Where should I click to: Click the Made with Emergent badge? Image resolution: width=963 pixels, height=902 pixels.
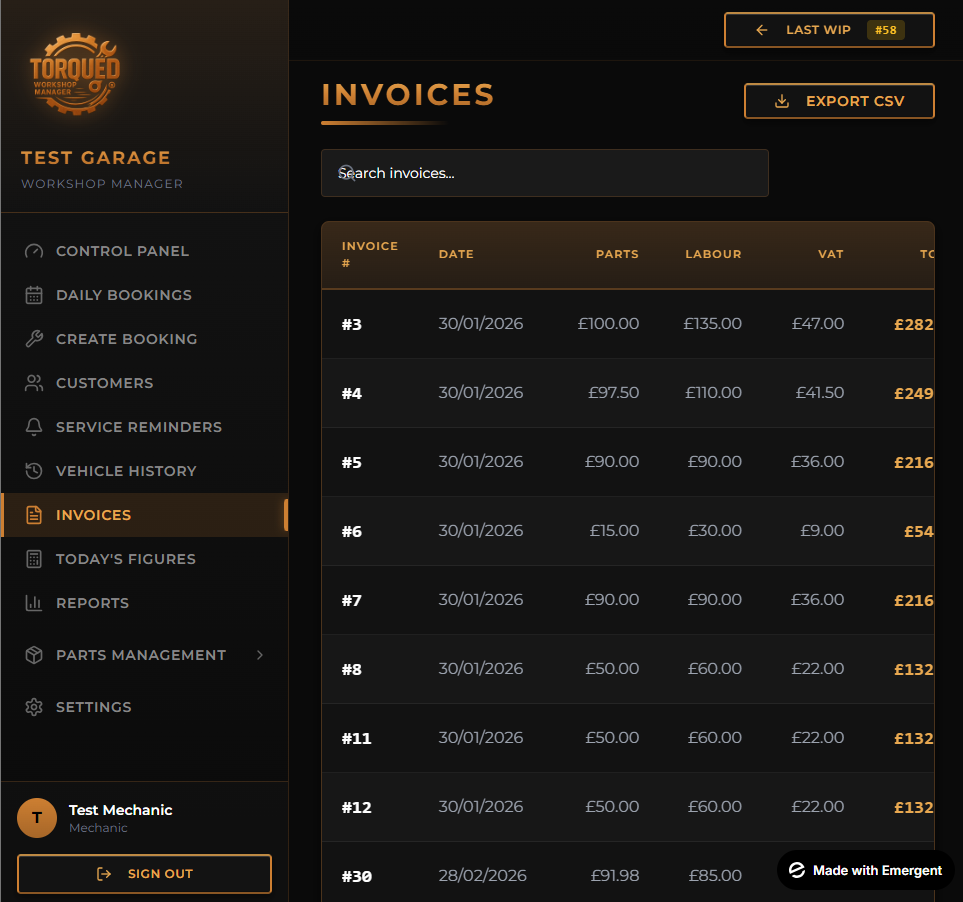(x=866, y=870)
